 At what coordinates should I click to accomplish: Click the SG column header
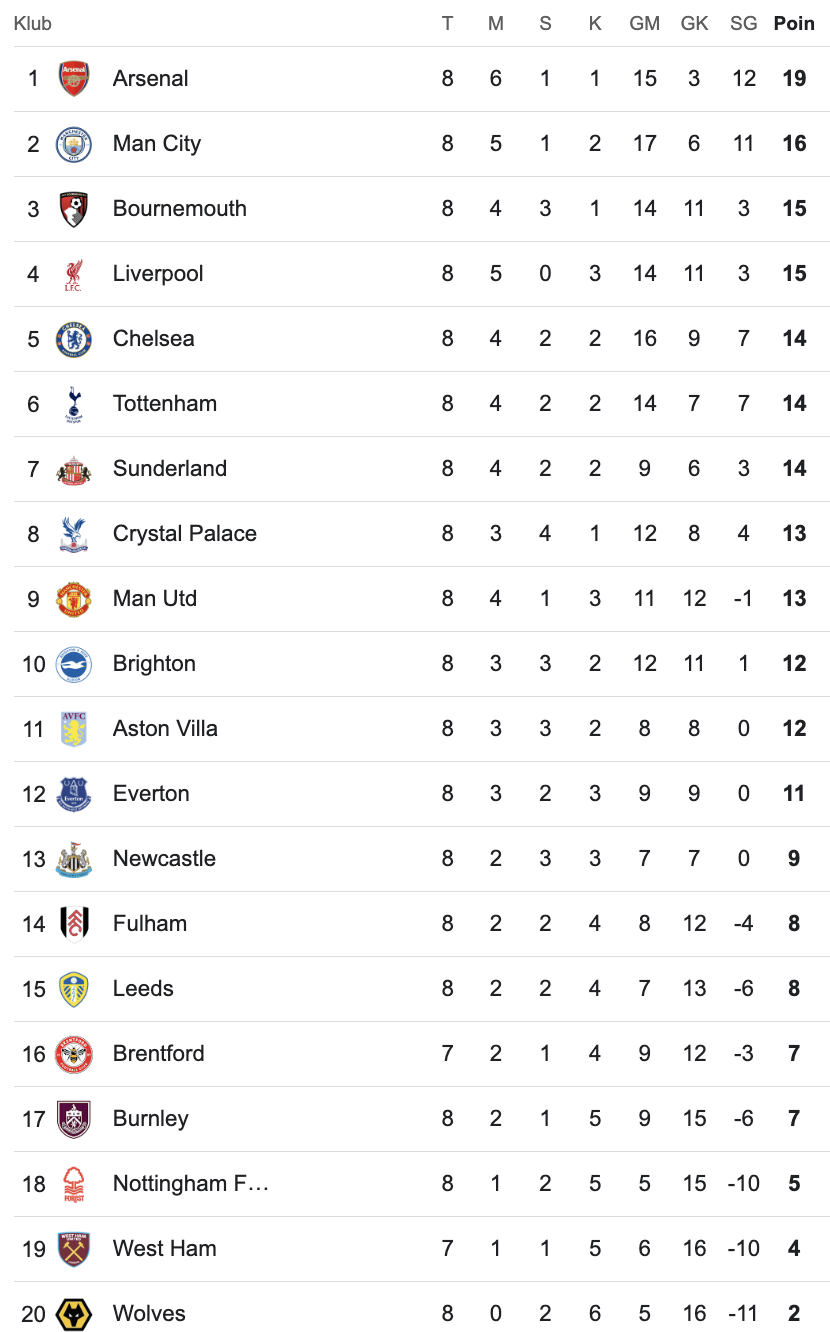tap(743, 23)
